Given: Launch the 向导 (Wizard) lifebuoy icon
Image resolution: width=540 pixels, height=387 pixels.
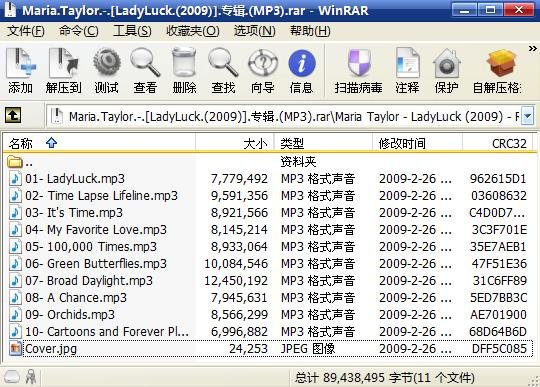Looking at the screenshot, I should [263, 71].
